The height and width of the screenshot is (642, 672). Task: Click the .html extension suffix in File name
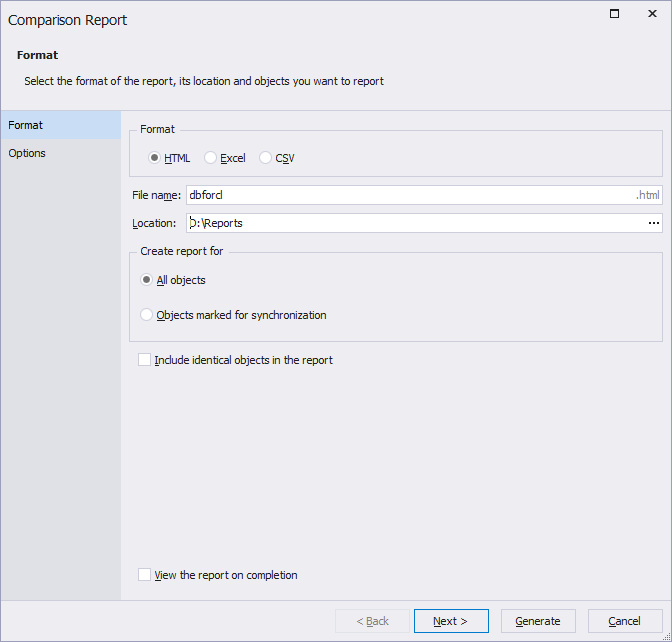648,195
